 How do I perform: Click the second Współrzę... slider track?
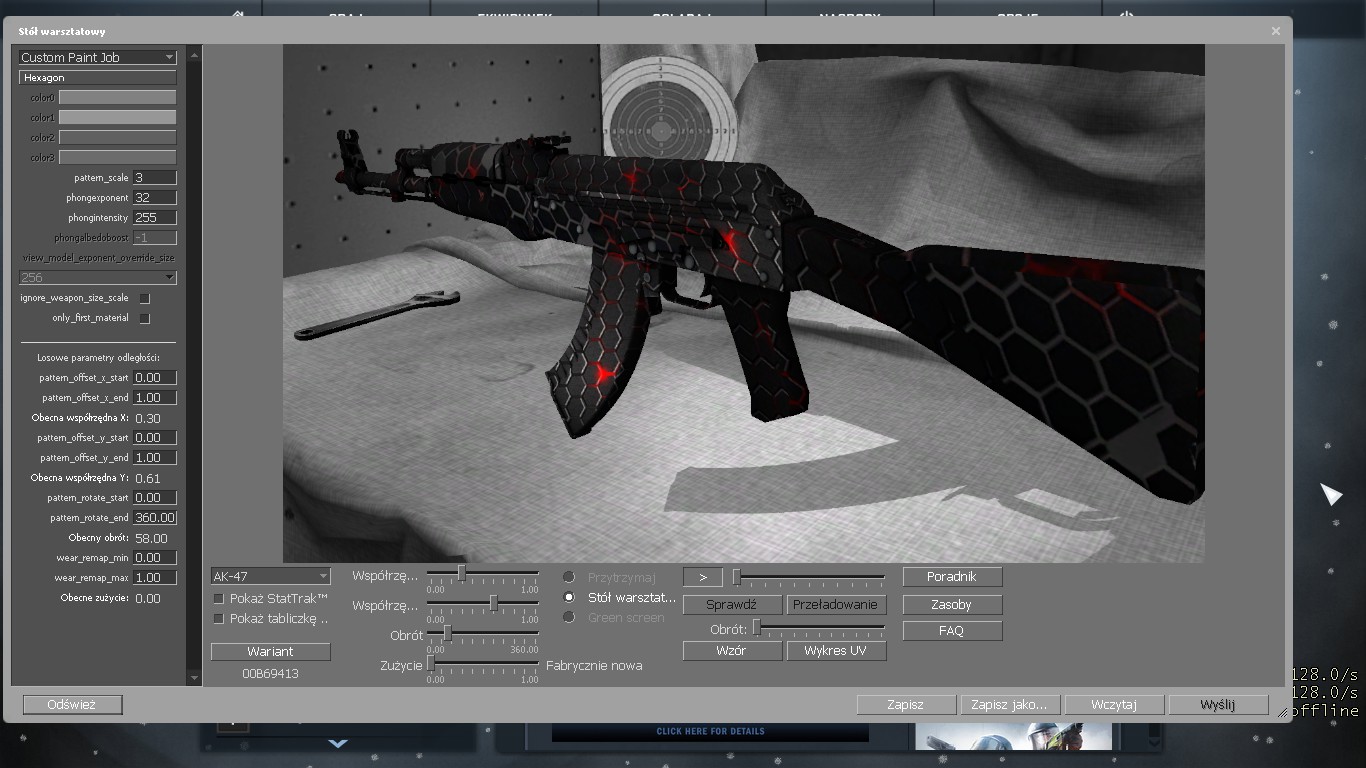[483, 604]
